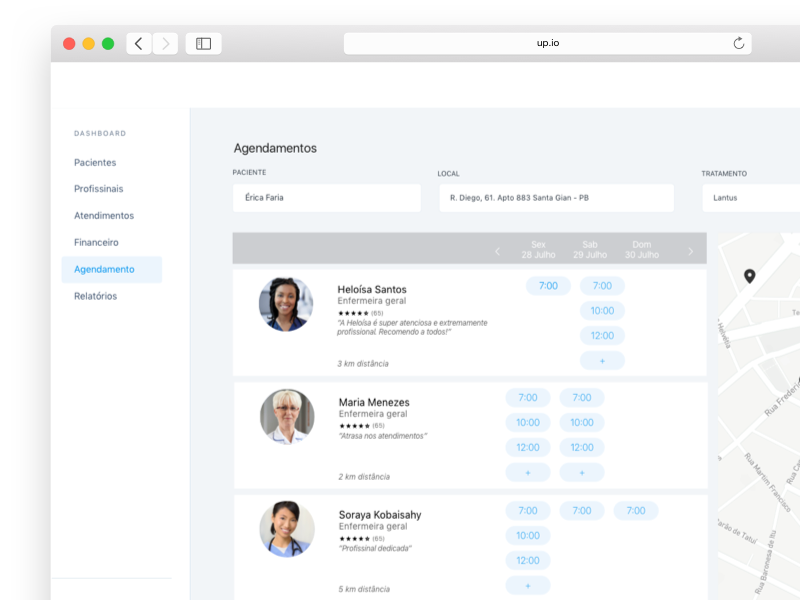Click the plus icon below Heloísa Santos' time slots

tap(602, 360)
